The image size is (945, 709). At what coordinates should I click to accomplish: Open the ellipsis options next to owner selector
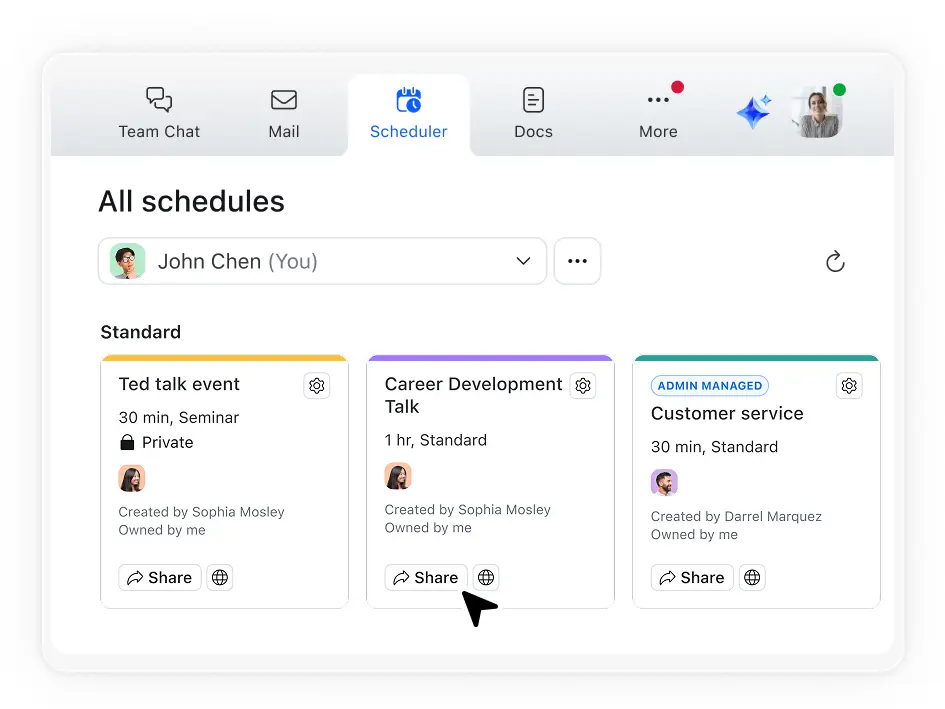click(577, 261)
